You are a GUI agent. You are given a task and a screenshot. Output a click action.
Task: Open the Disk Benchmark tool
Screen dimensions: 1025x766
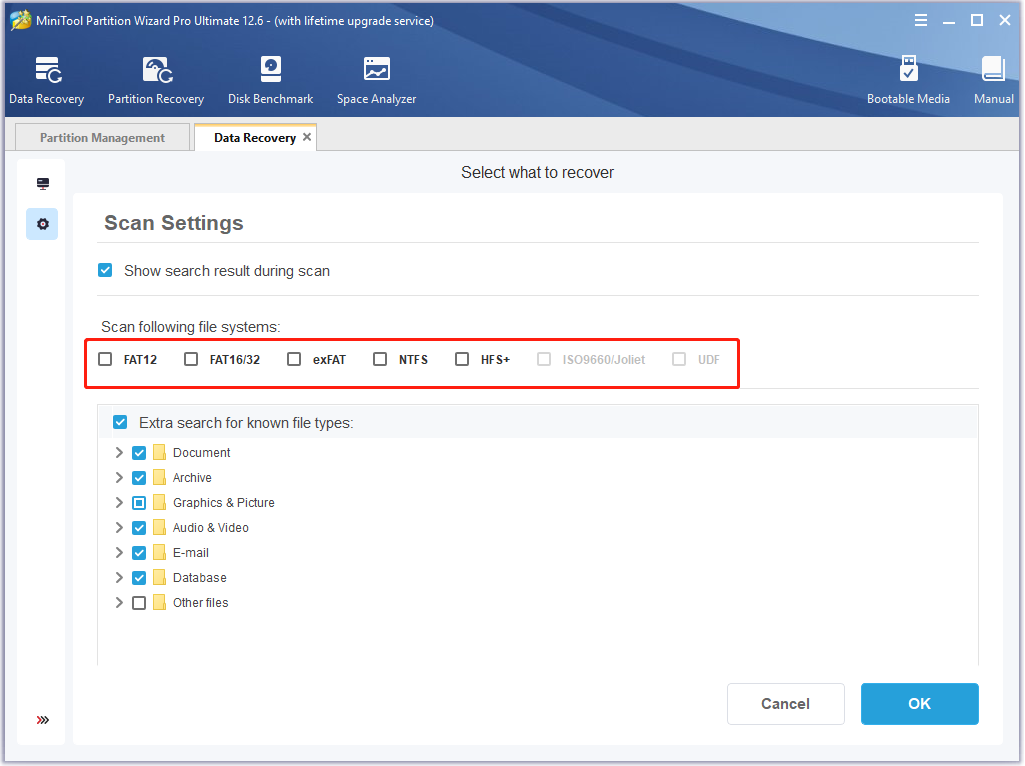(x=270, y=70)
